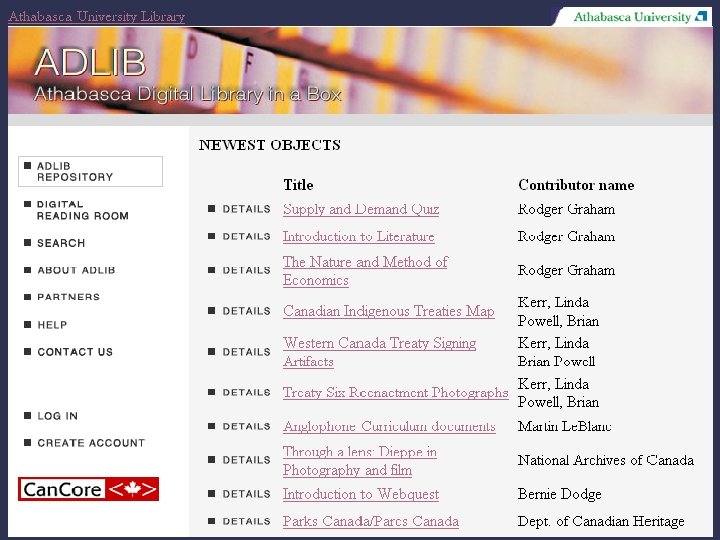Open Treaty Six Reenactment Photographs link
Viewport: 720px width, 540px height.
(x=395, y=393)
